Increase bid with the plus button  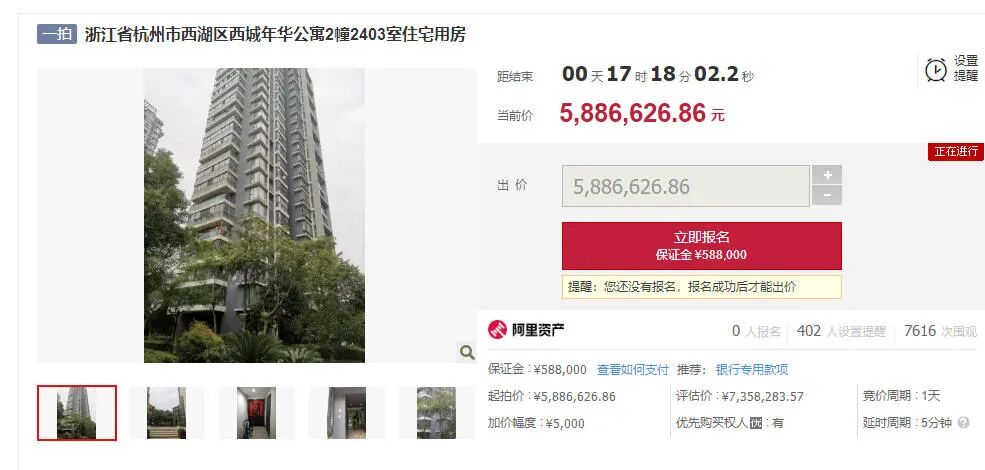pos(827,175)
